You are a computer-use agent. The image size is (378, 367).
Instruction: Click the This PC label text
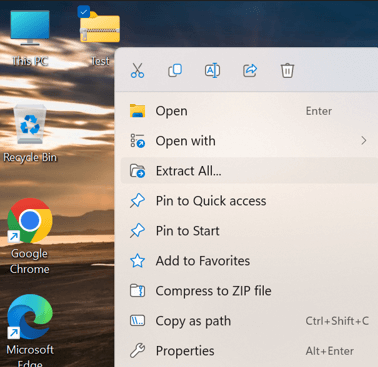(x=30, y=61)
